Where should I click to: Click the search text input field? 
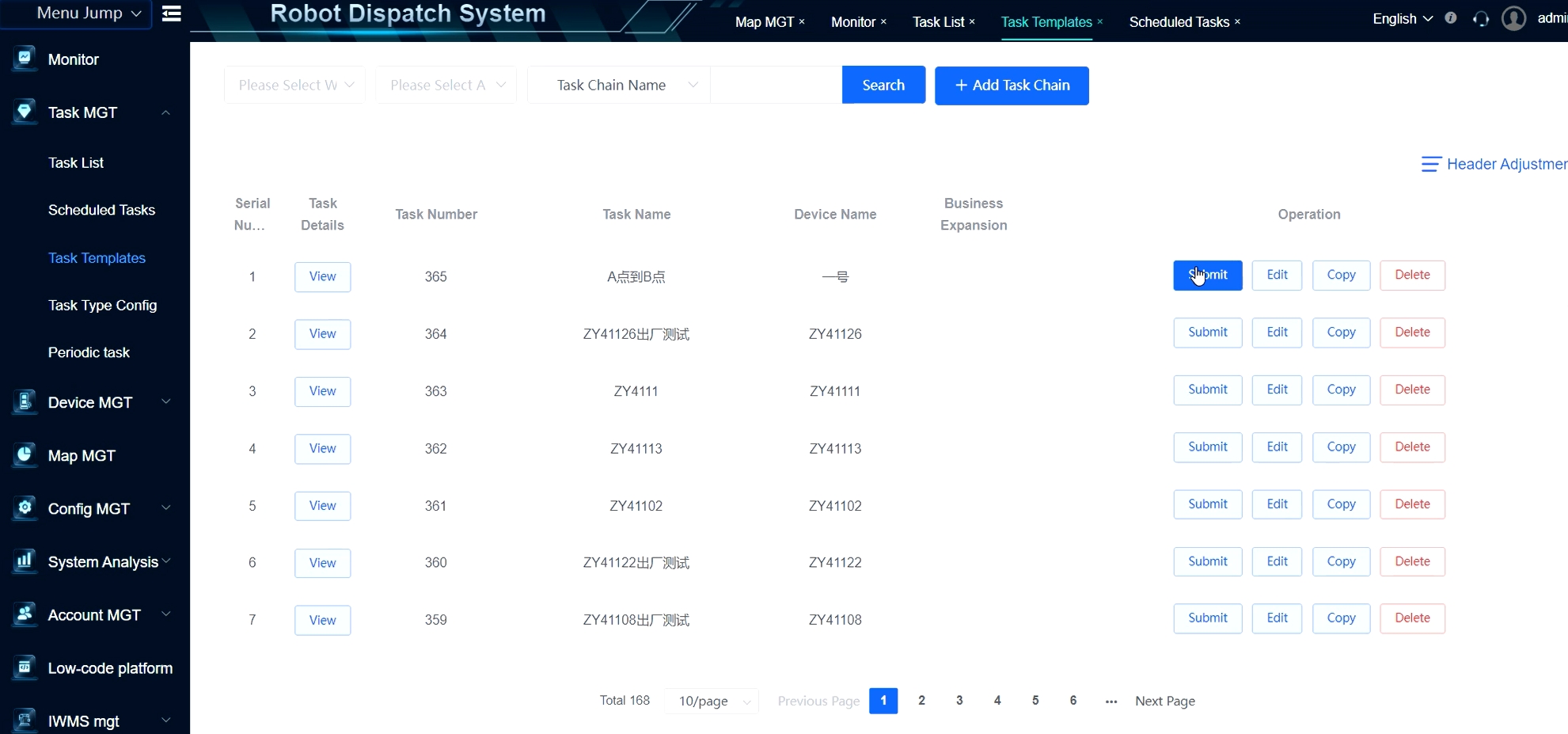(776, 85)
